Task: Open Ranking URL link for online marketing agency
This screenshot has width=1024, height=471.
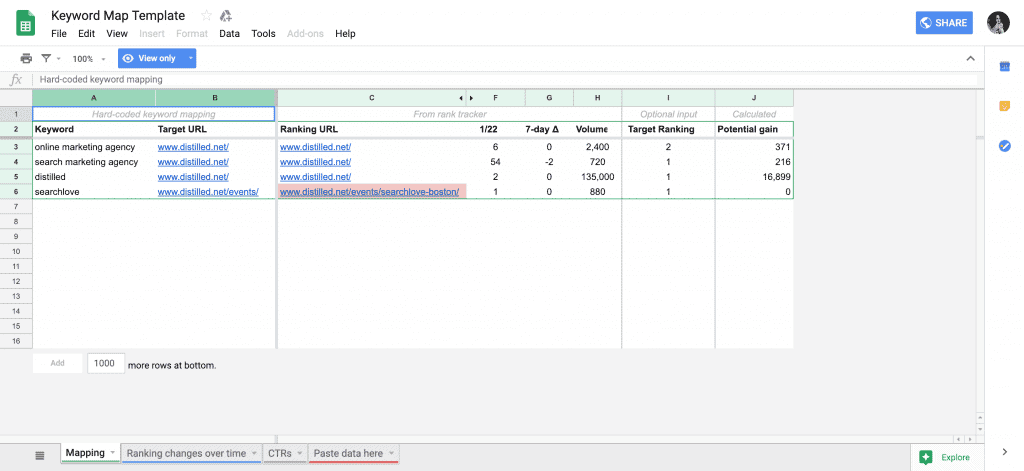Action: pyautogui.click(x=315, y=147)
